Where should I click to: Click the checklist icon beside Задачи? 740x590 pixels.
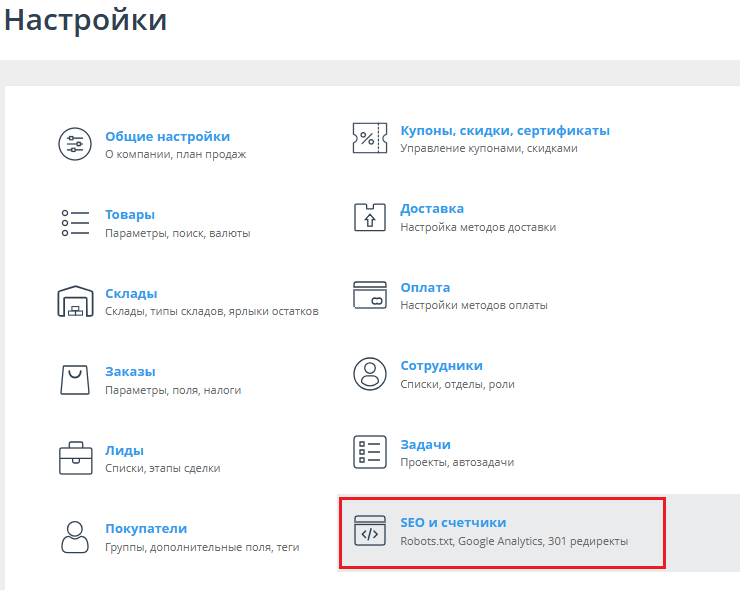pyautogui.click(x=370, y=452)
